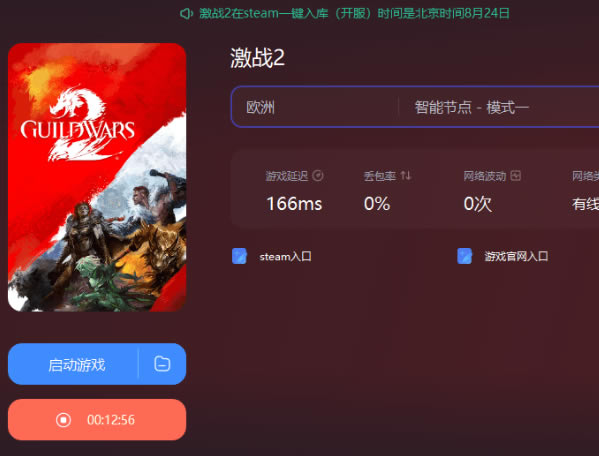The width and height of the screenshot is (599, 456).
Task: Click the blue icon for 游戏官网入口
Action: (465, 256)
